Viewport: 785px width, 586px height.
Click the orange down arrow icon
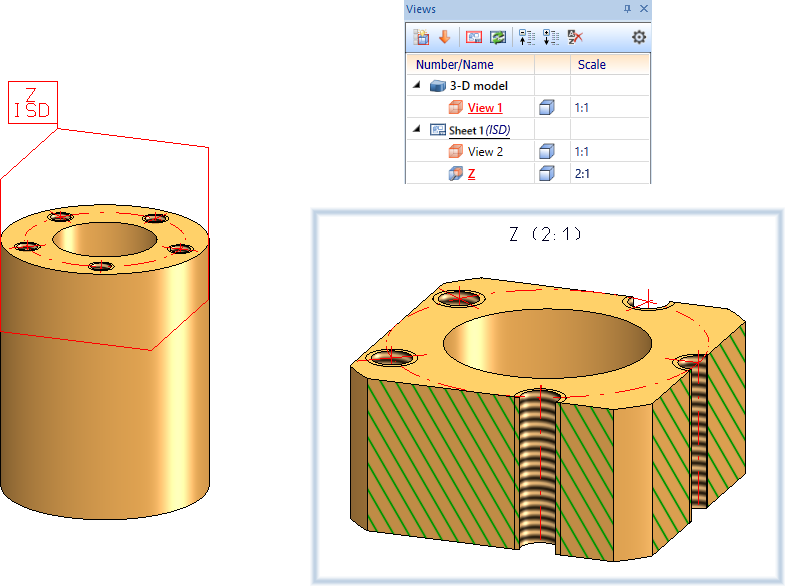(x=445, y=37)
